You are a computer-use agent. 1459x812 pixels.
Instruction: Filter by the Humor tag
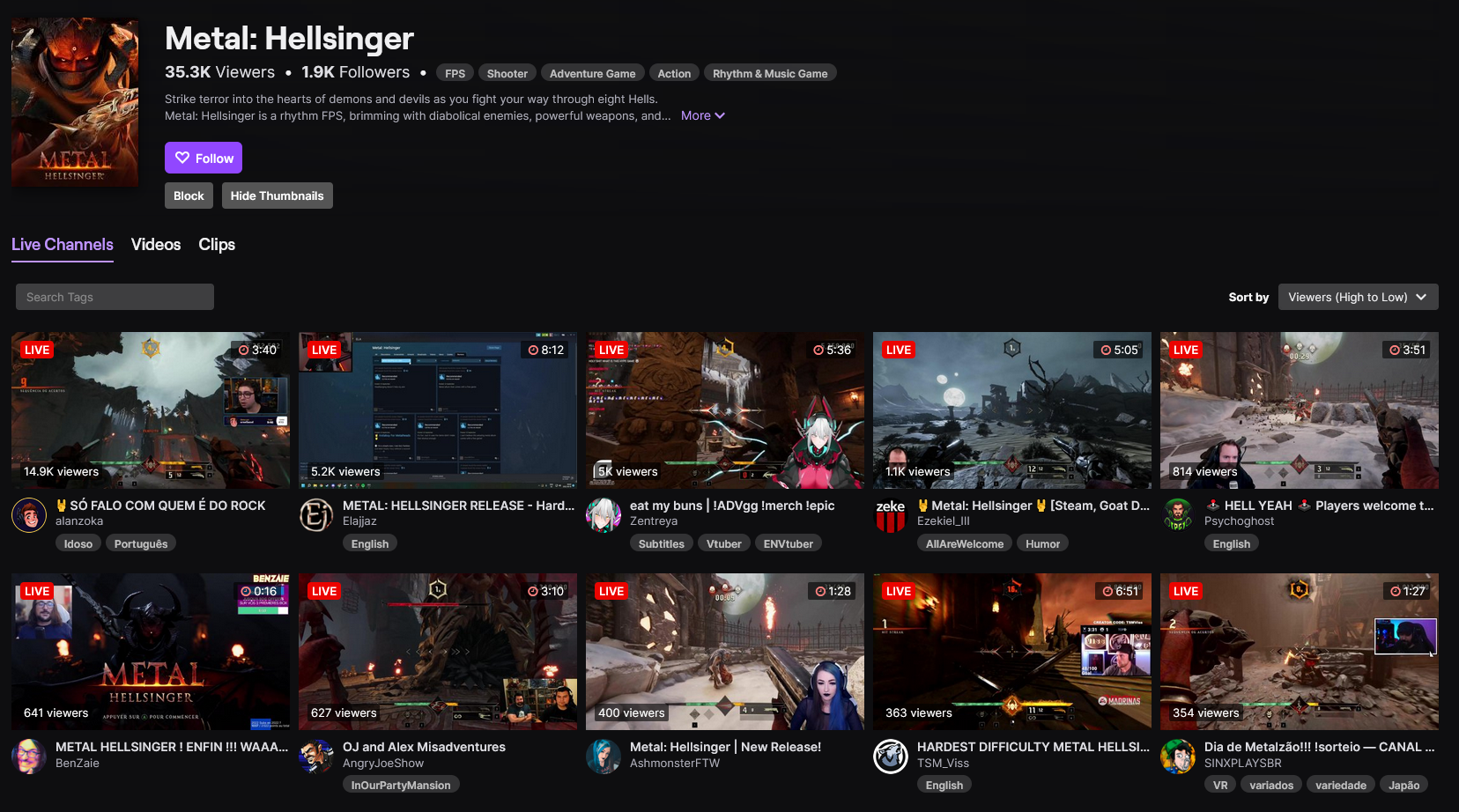(x=1043, y=543)
